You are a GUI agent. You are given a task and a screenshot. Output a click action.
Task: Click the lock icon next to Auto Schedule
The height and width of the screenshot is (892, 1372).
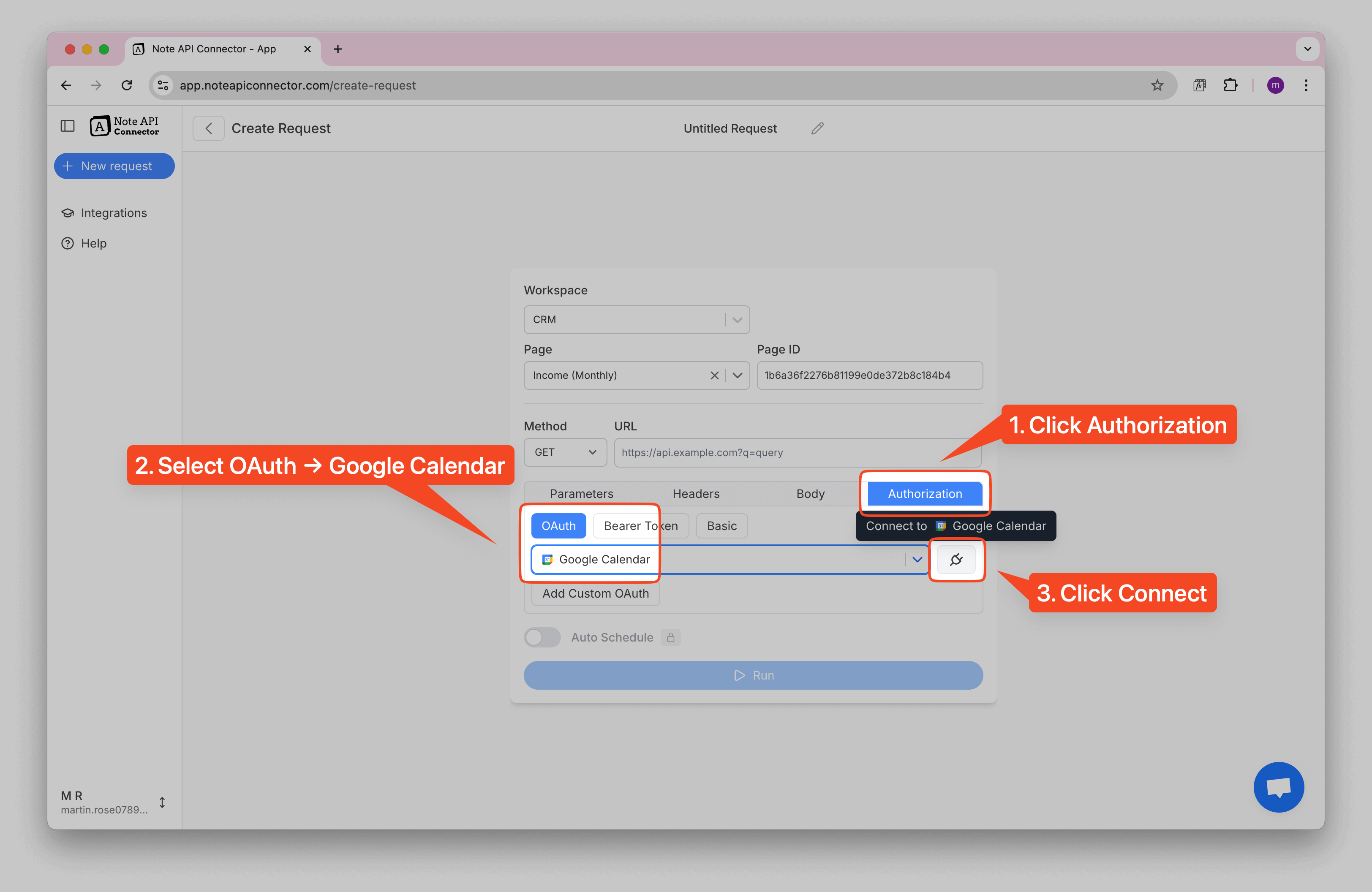pos(670,637)
